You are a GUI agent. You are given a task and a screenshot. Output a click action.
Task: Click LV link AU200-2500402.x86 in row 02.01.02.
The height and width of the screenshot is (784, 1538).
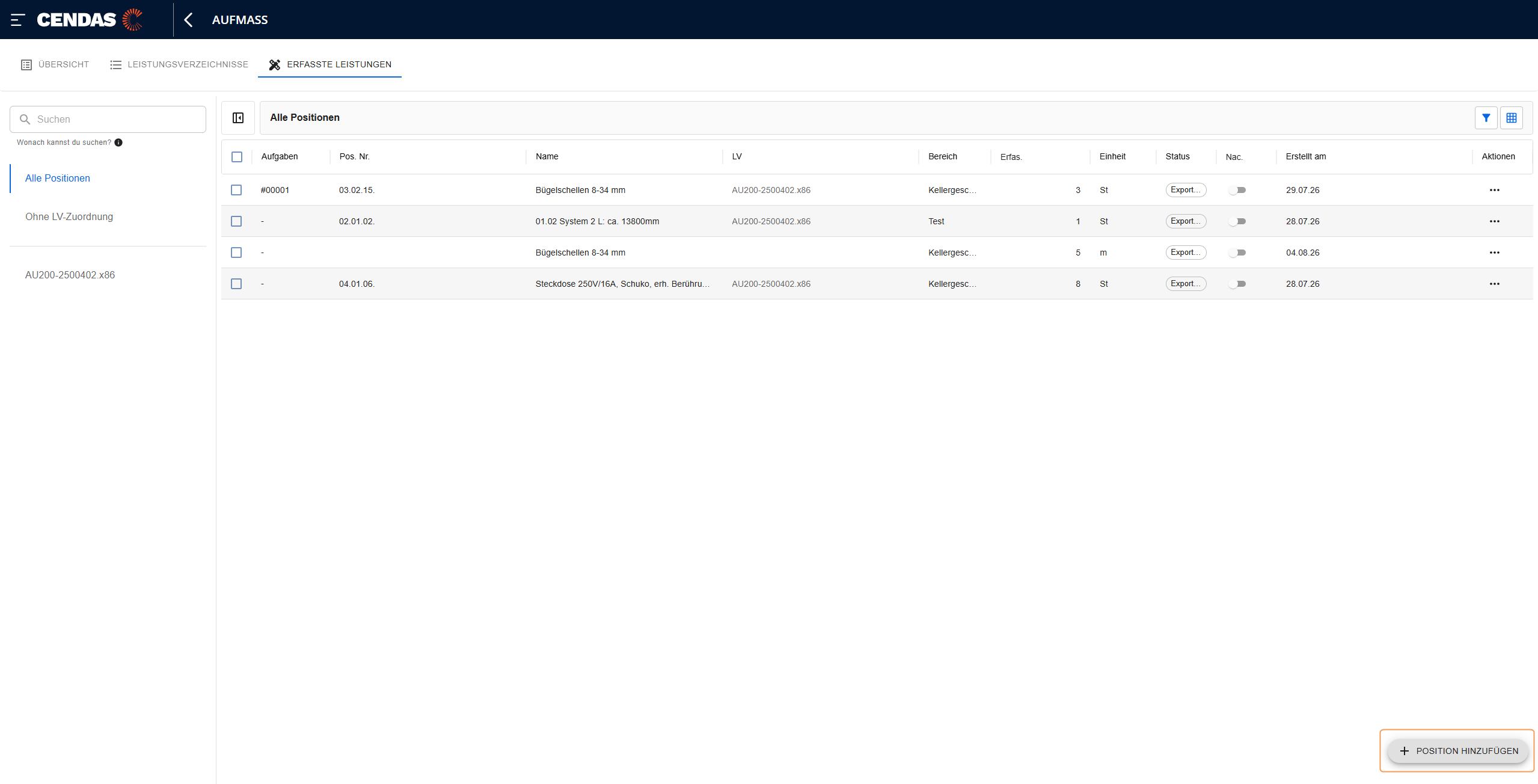(771, 221)
